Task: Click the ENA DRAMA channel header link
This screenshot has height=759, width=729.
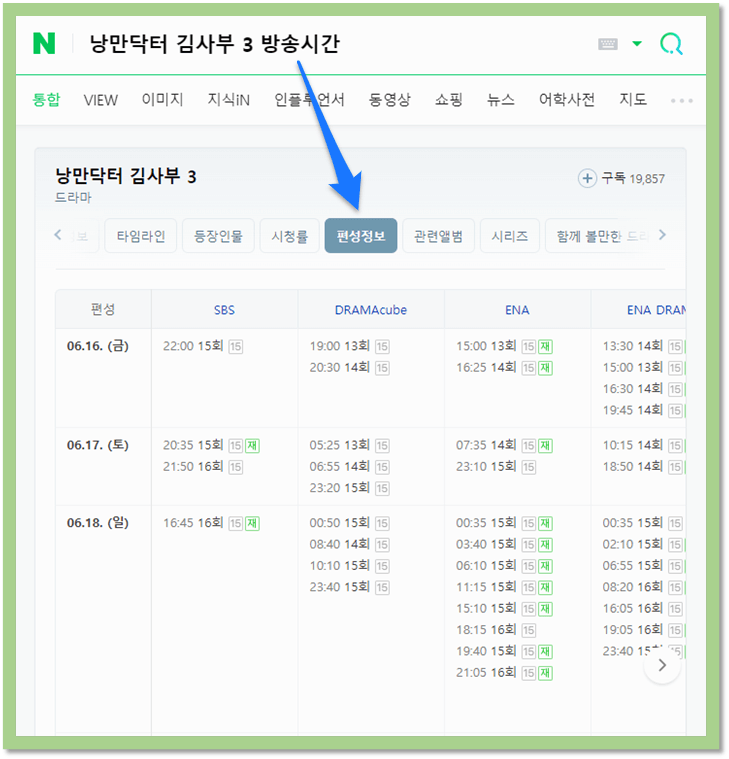Action: tap(656, 310)
